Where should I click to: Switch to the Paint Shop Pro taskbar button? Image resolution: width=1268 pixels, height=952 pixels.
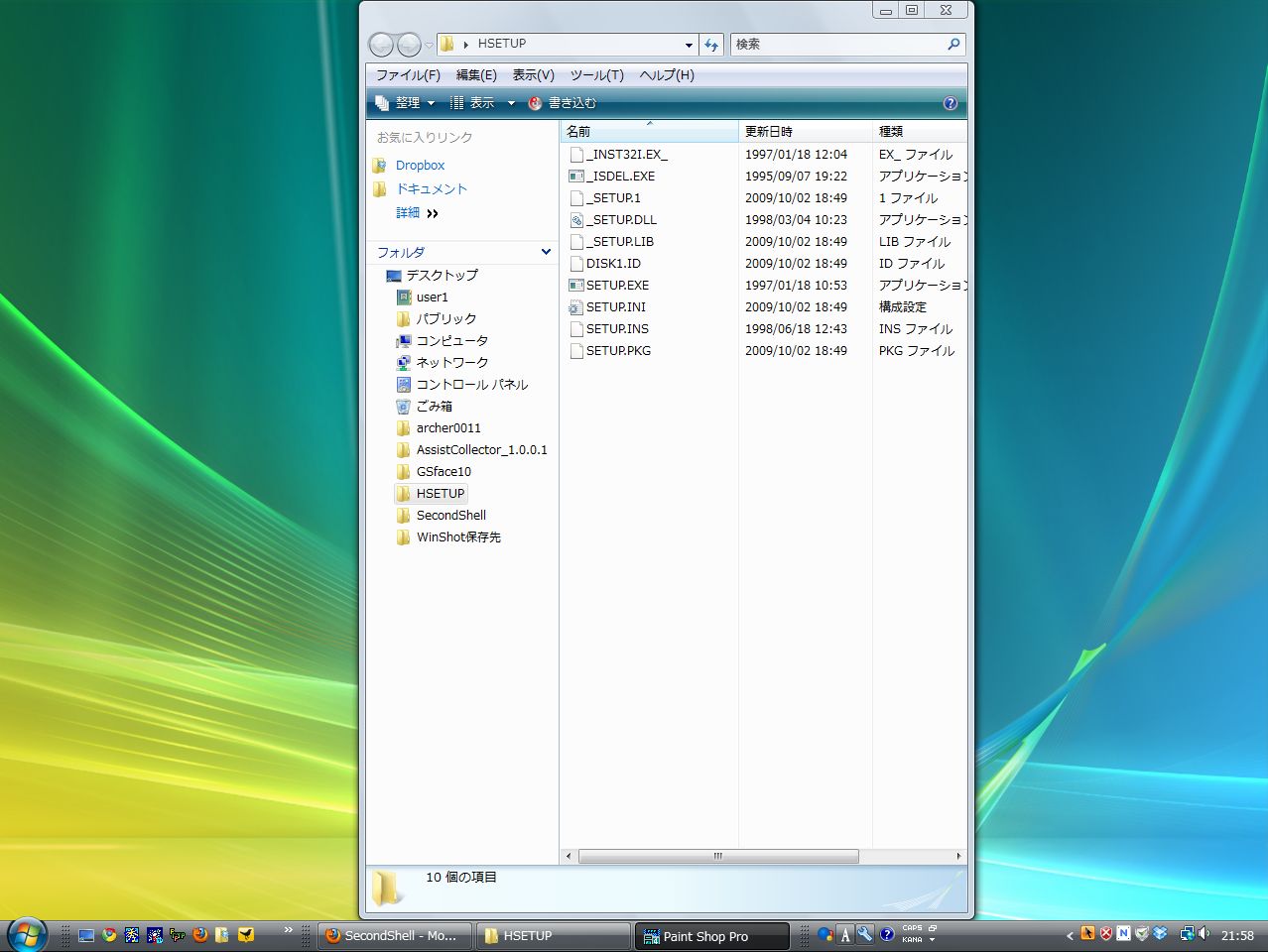(x=712, y=935)
